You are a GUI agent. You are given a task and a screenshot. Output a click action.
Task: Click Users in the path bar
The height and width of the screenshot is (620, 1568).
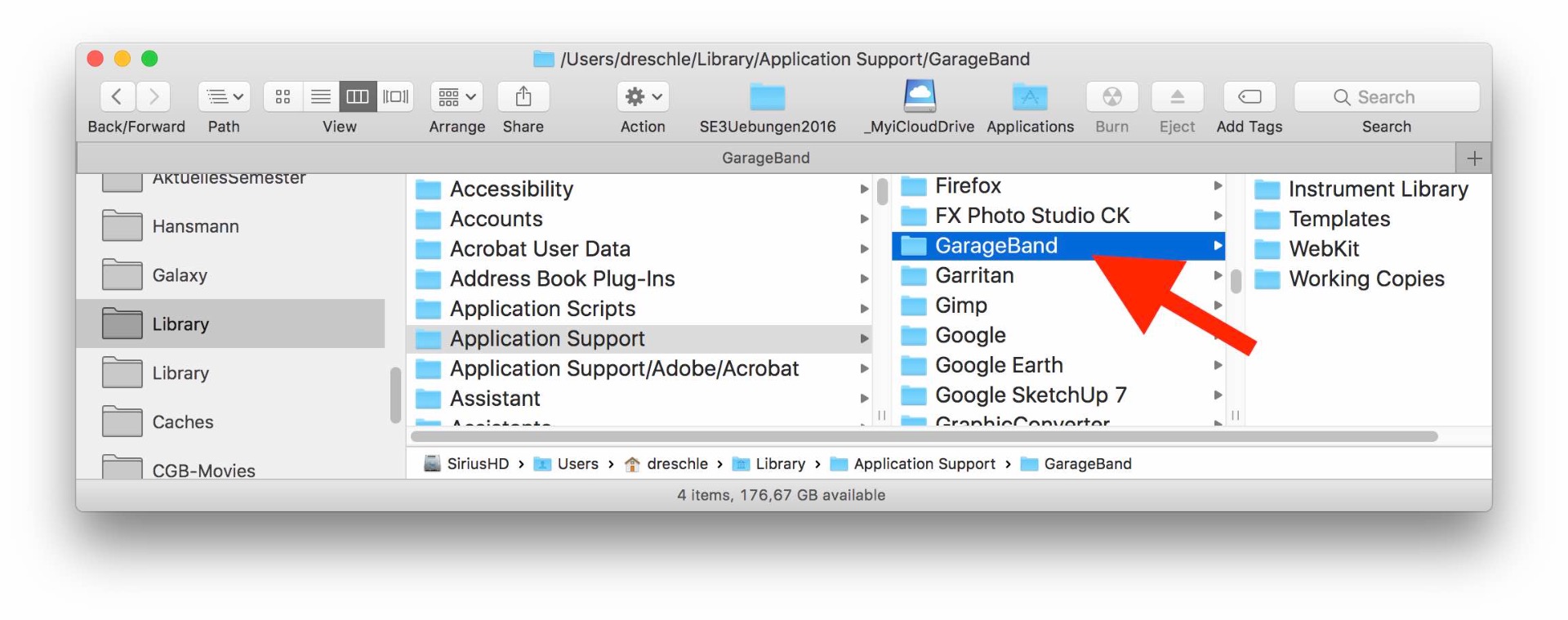coord(566,464)
